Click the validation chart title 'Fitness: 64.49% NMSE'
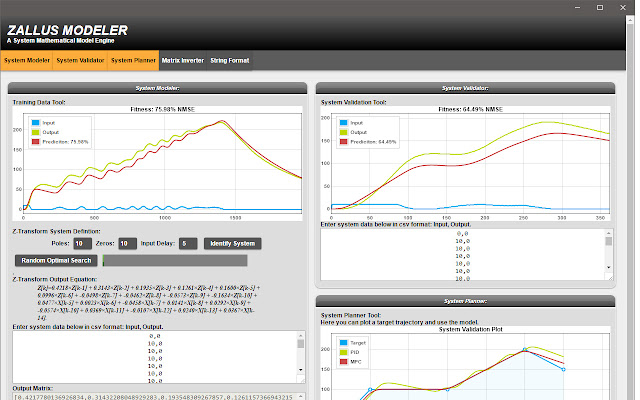The width and height of the screenshot is (640, 400). (x=471, y=109)
